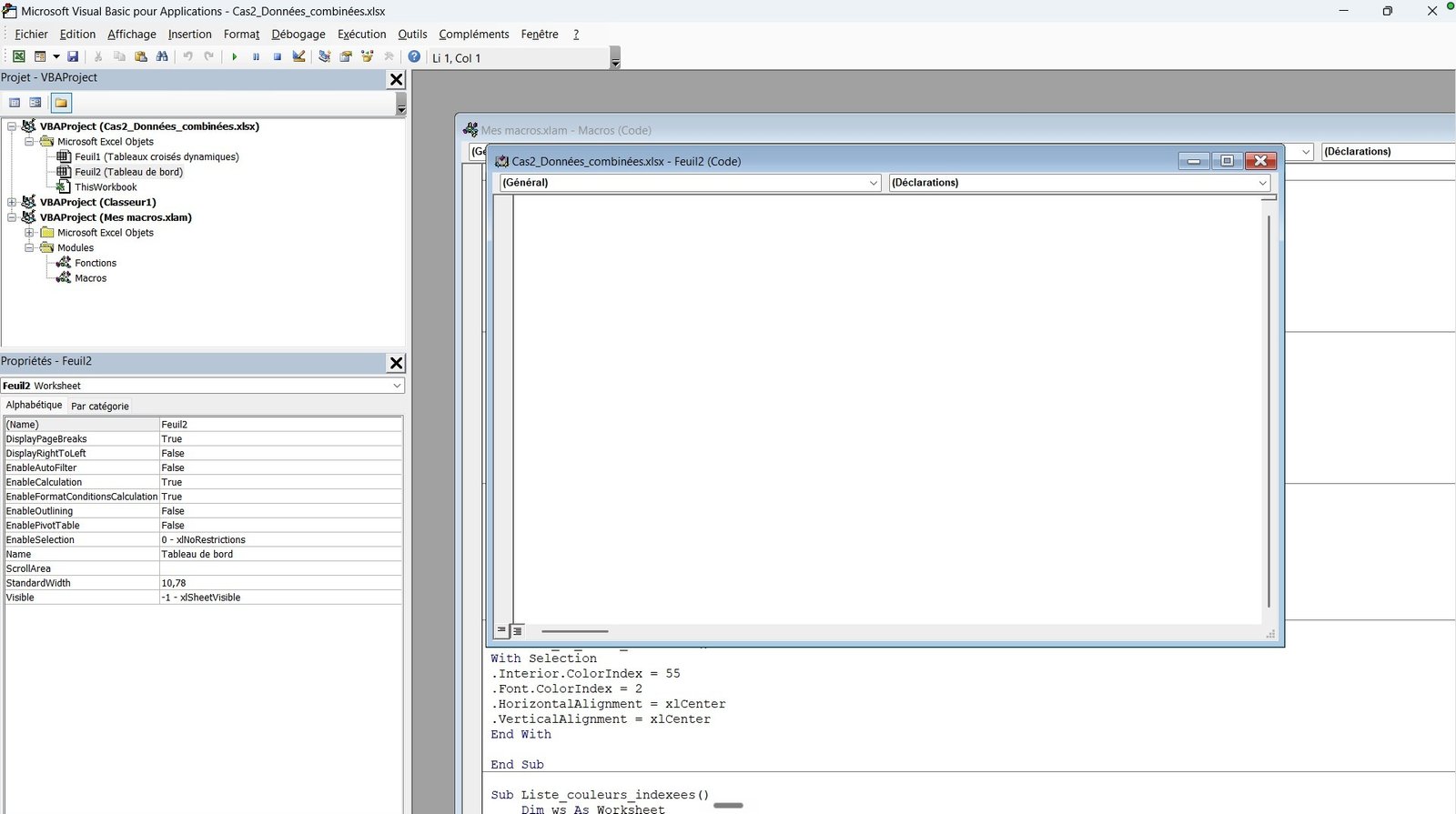This screenshot has width=1456, height=814.
Task: Click the Procedure View button in Feuil2 code
Action: pyautogui.click(x=501, y=630)
